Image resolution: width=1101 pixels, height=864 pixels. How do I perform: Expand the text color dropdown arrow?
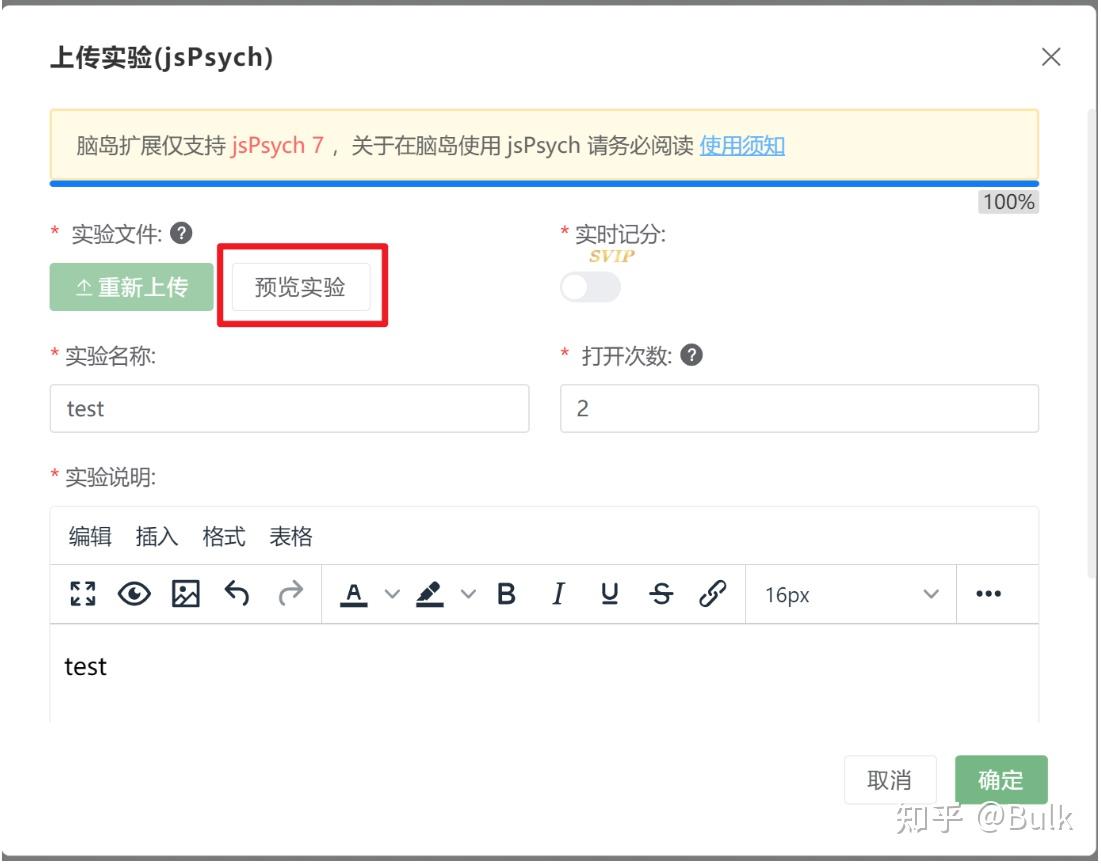(390, 595)
